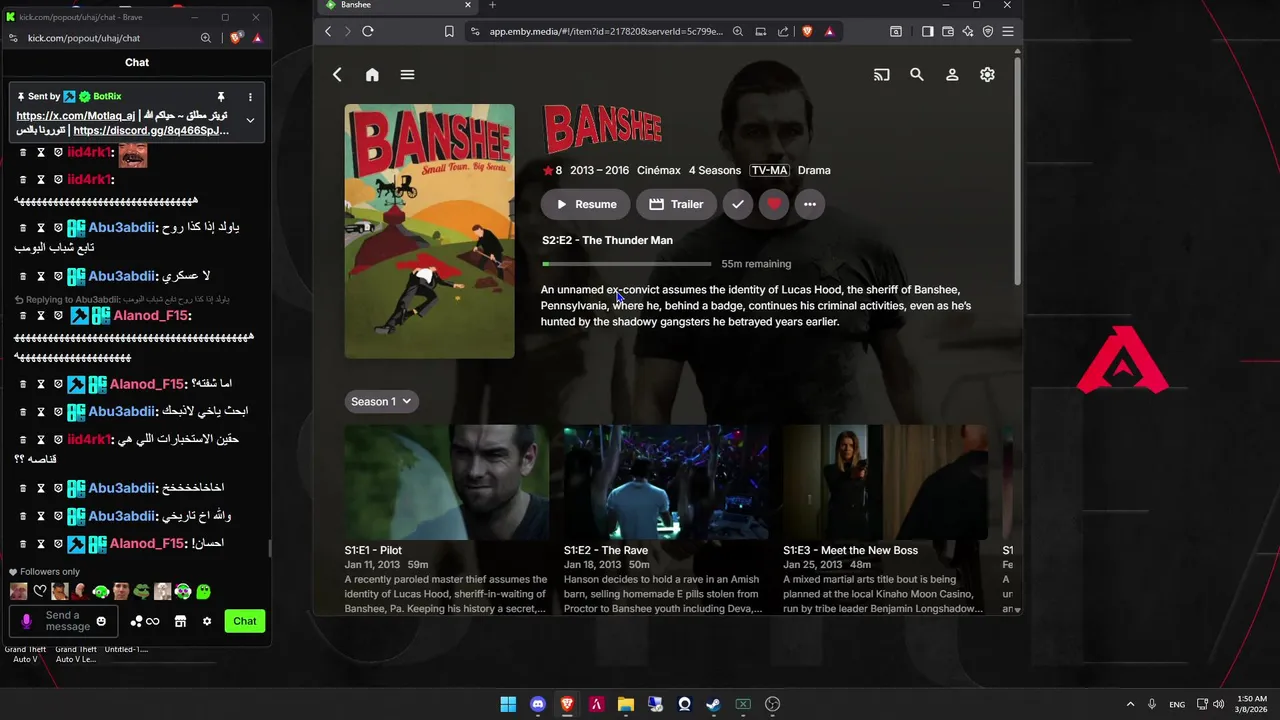
Task: Click the episode progress bar
Action: [626, 264]
